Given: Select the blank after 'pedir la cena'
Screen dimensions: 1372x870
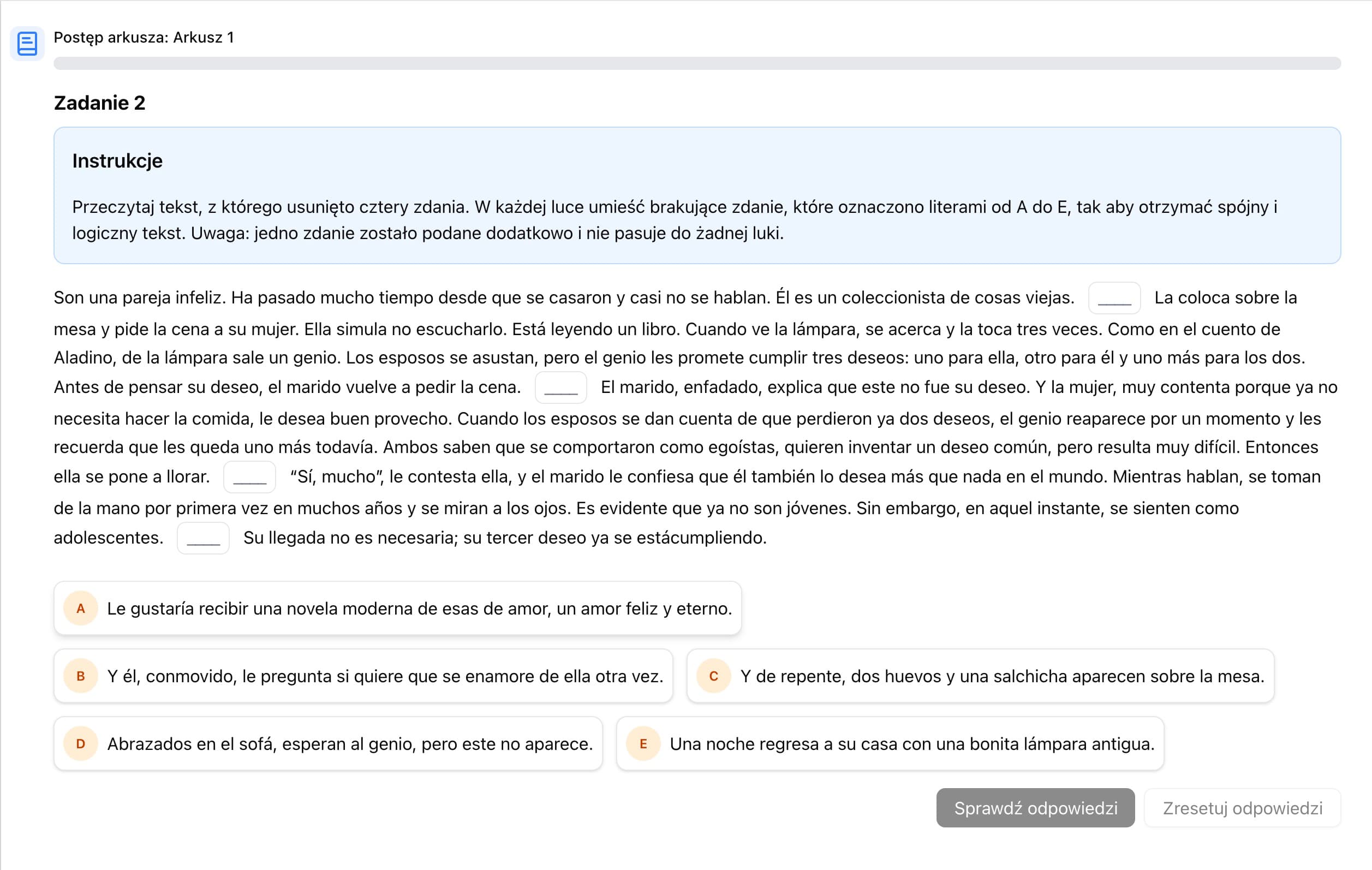Looking at the screenshot, I should pyautogui.click(x=560, y=388).
